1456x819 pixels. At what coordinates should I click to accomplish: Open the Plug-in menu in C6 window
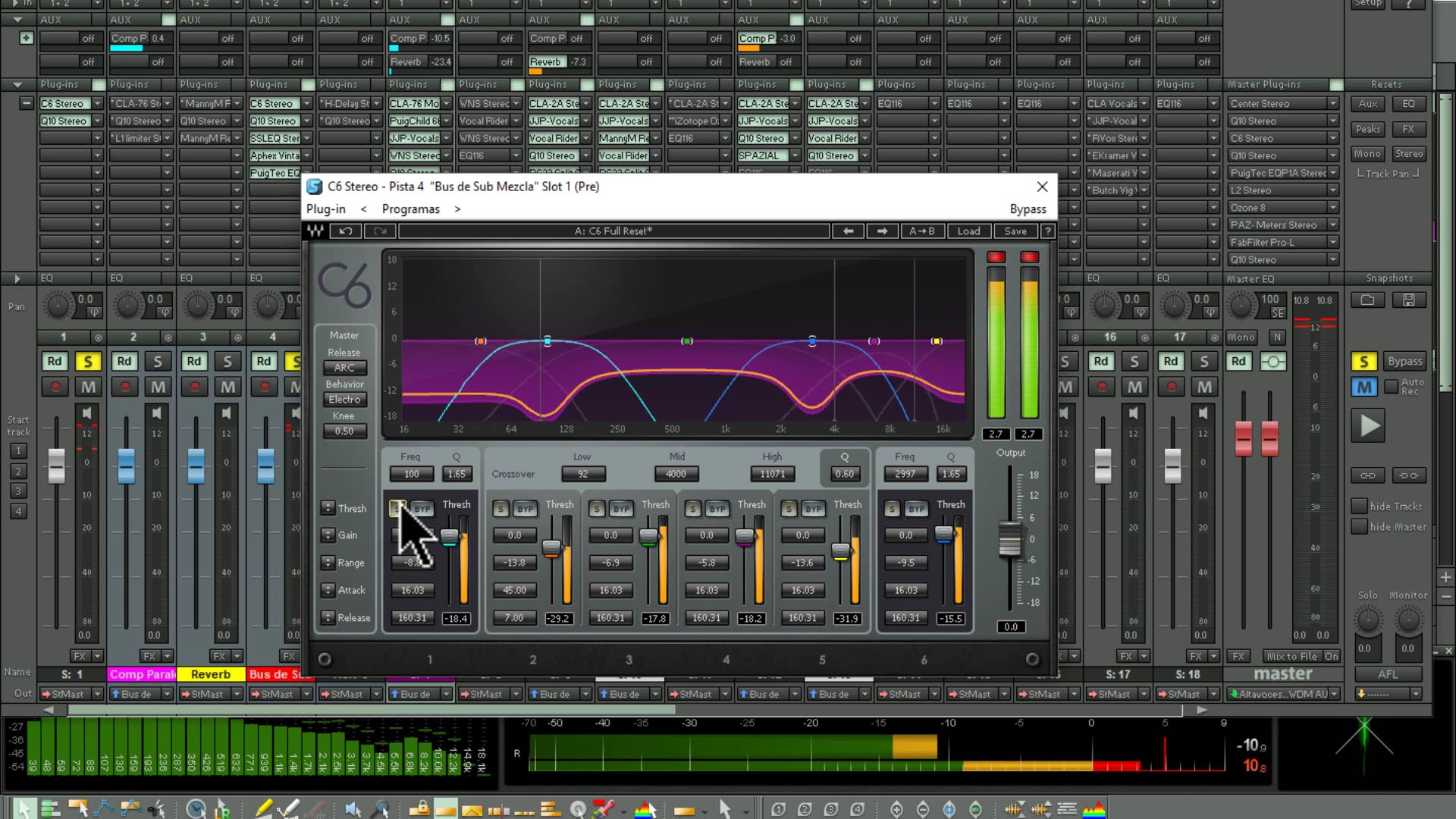[325, 209]
